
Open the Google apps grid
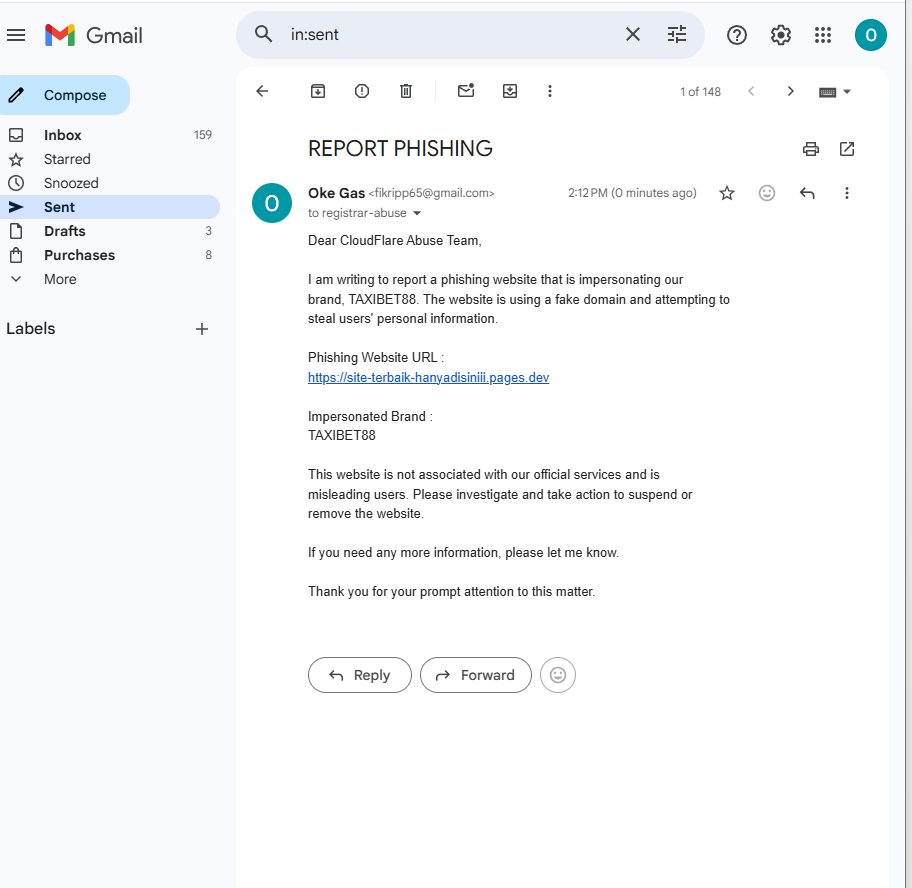click(822, 35)
